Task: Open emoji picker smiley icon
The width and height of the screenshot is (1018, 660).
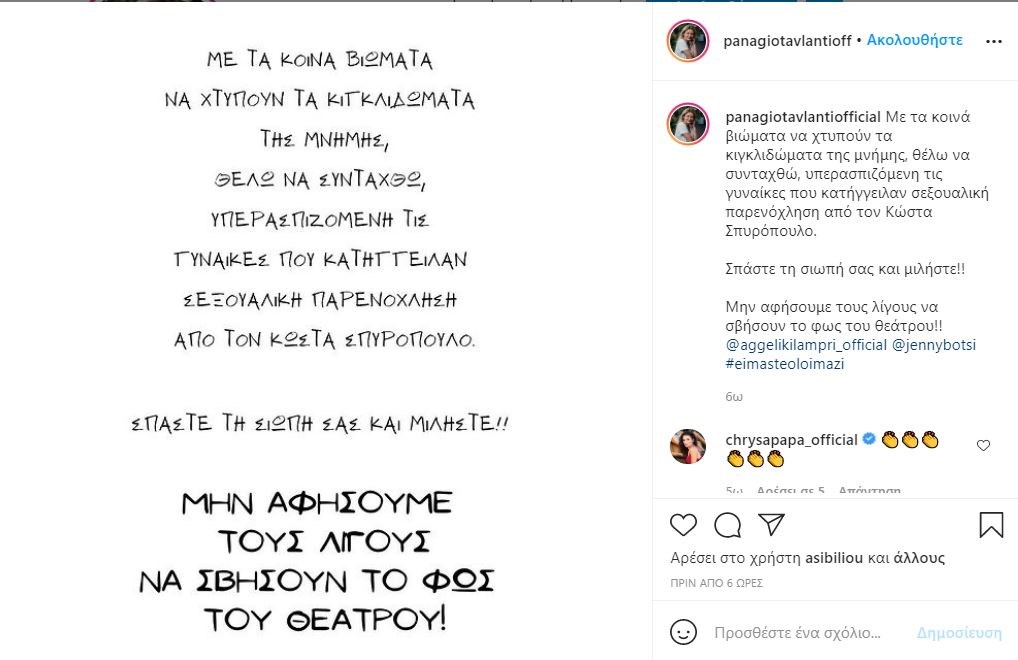Action: pyautogui.click(x=683, y=632)
